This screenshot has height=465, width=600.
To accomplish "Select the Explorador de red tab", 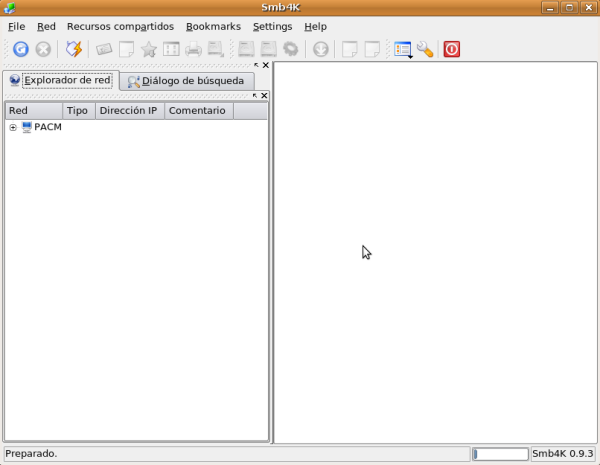I will pyautogui.click(x=60, y=80).
